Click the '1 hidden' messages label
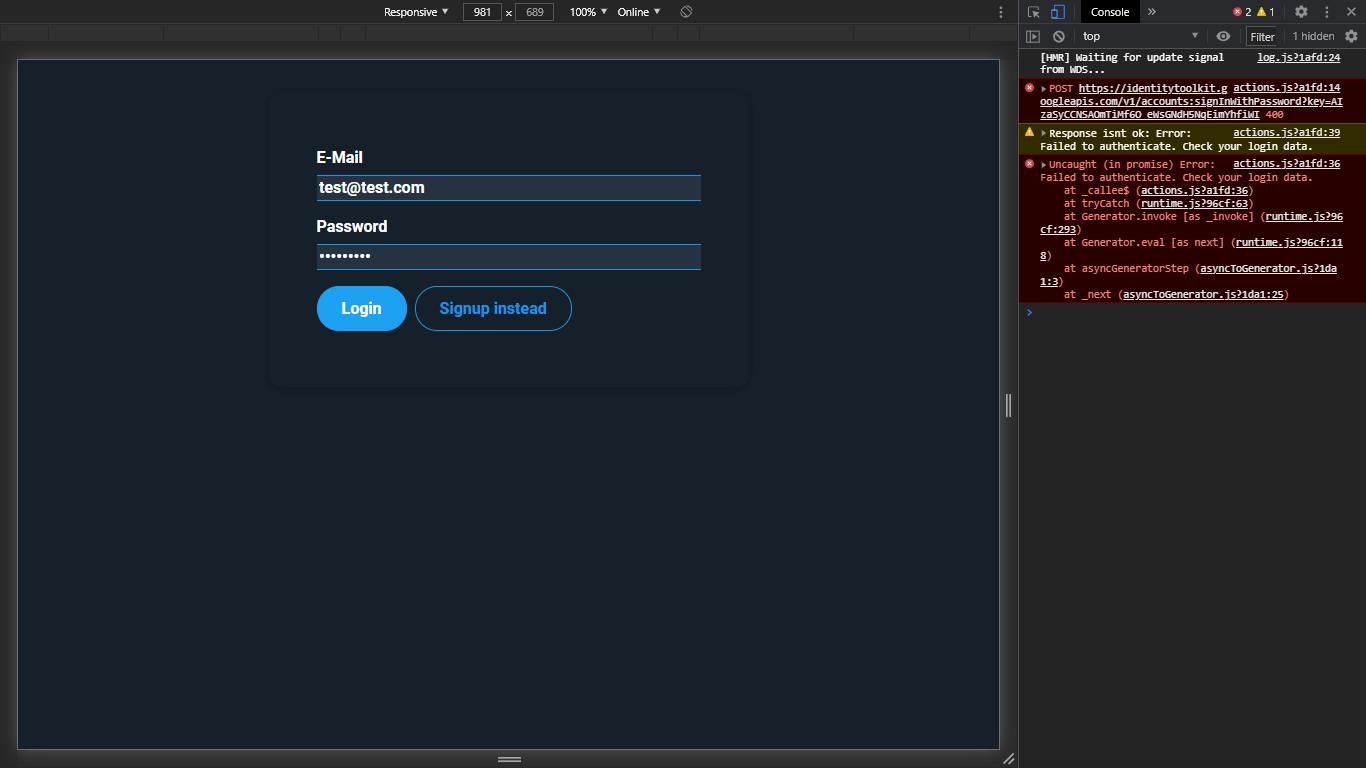This screenshot has width=1366, height=768. click(x=1313, y=36)
